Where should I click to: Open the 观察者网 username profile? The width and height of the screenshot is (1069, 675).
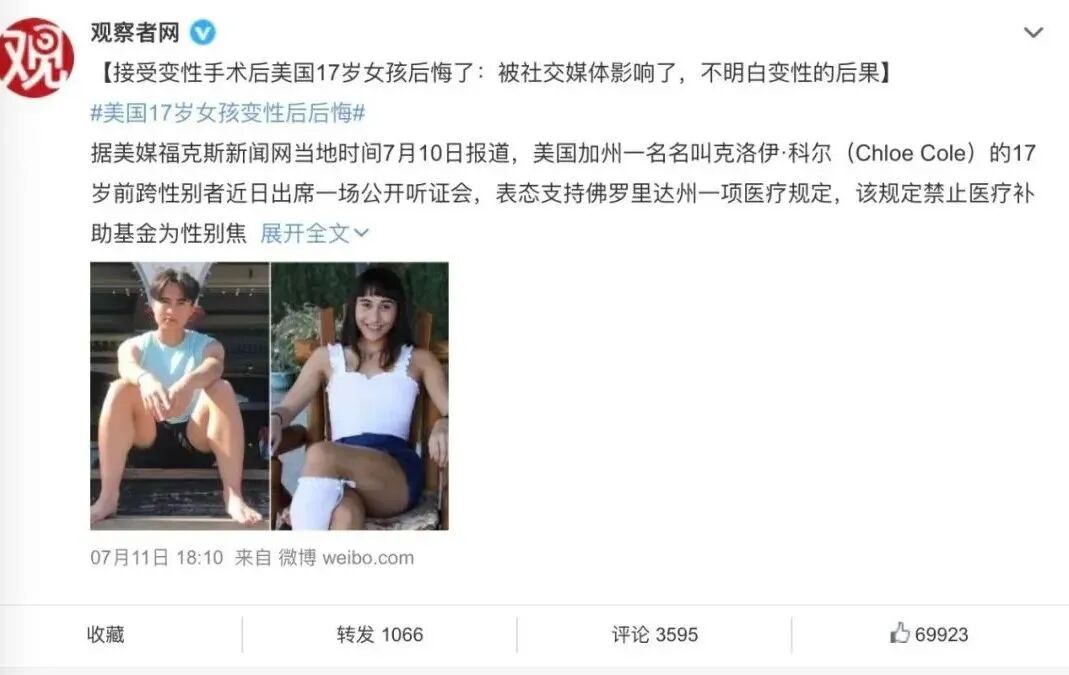[x=135, y=32]
